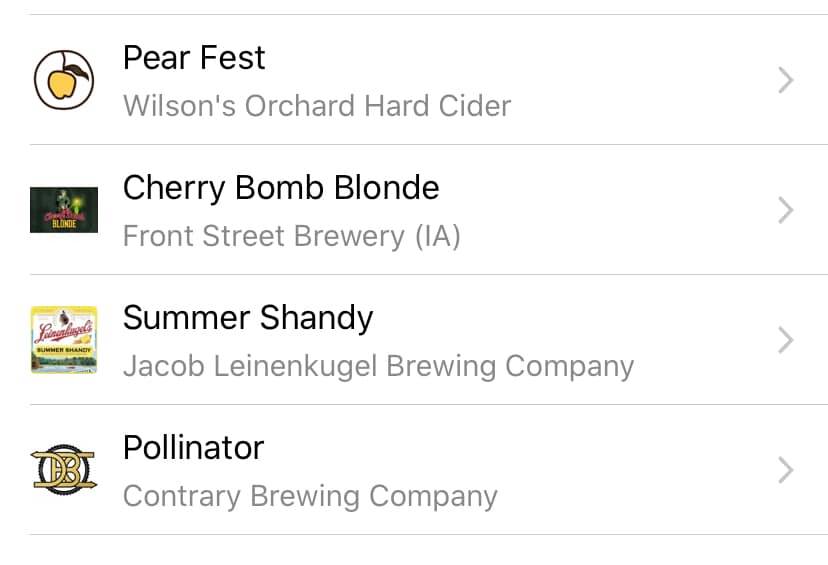Viewport: 828px width, 565px height.
Task: Tap the Wilson's Orchard apple logo icon
Action: click(64, 80)
